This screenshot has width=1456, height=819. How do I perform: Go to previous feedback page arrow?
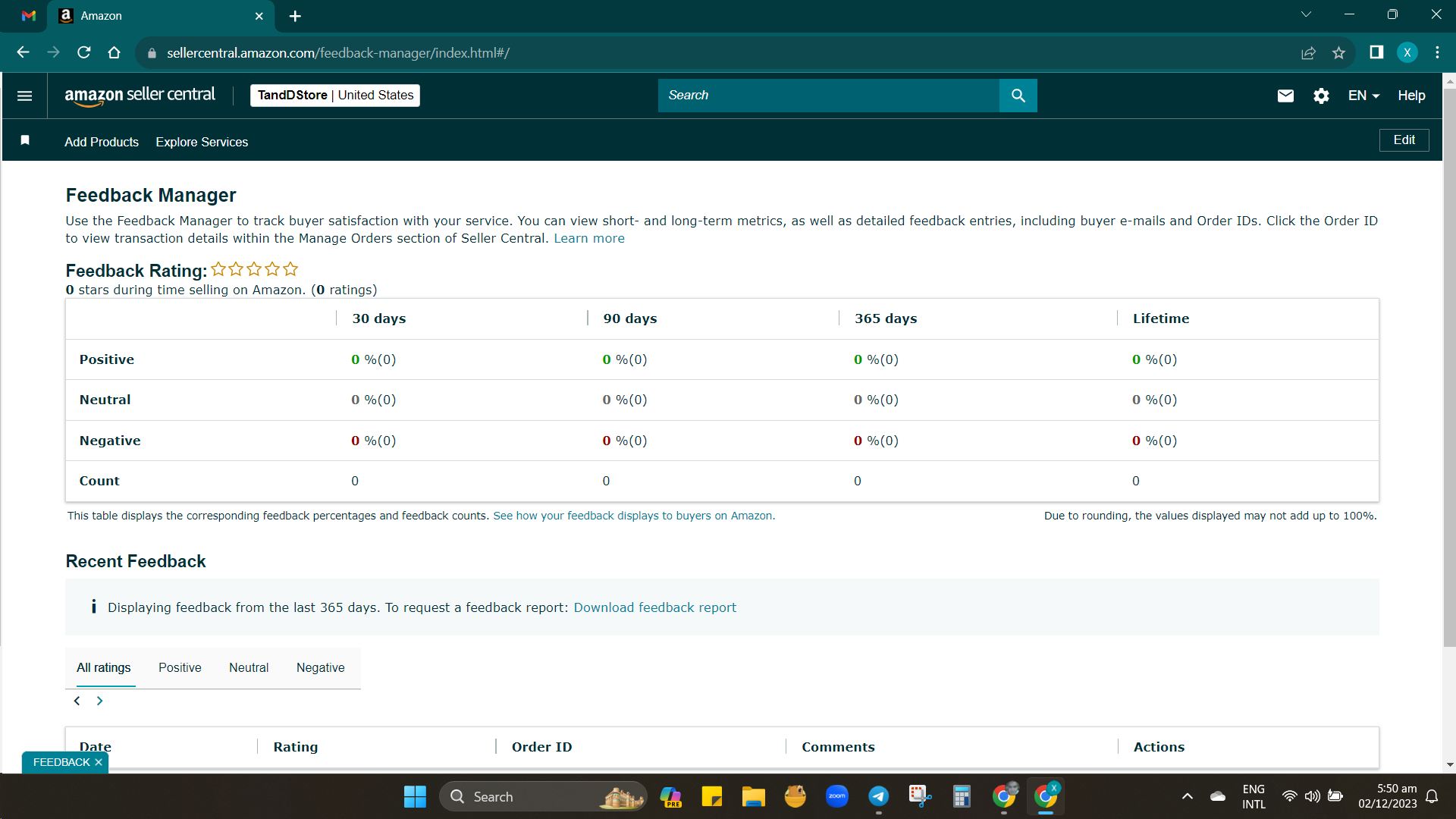(x=77, y=701)
